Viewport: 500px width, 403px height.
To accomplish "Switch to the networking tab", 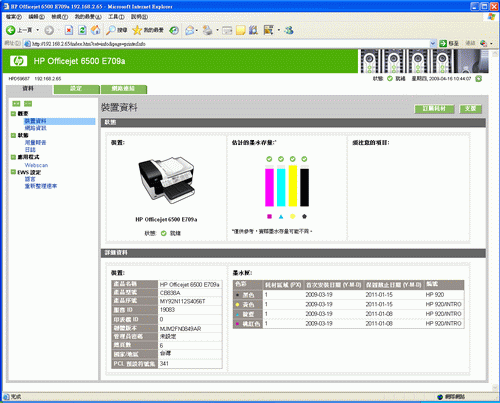I will pyautogui.click(x=124, y=89).
